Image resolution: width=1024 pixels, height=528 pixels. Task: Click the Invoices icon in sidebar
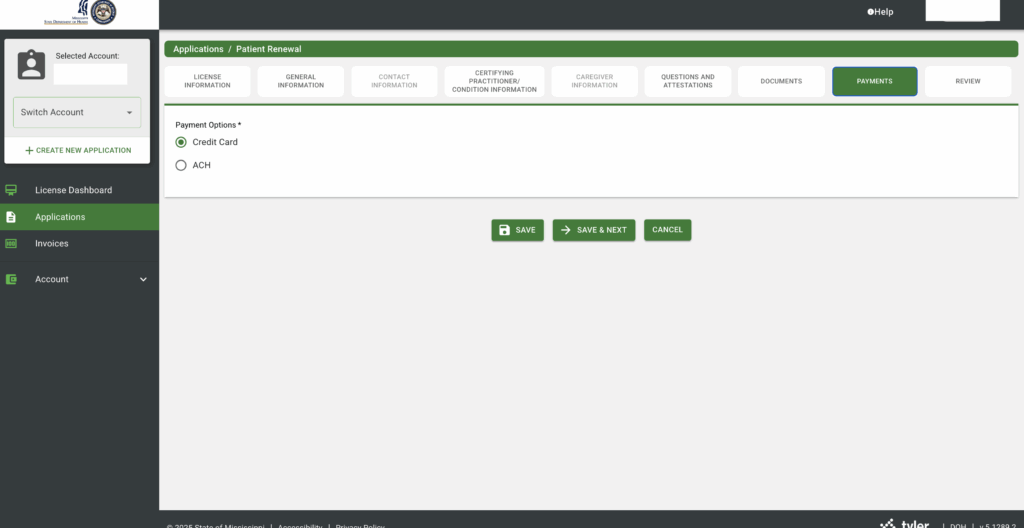coord(11,243)
